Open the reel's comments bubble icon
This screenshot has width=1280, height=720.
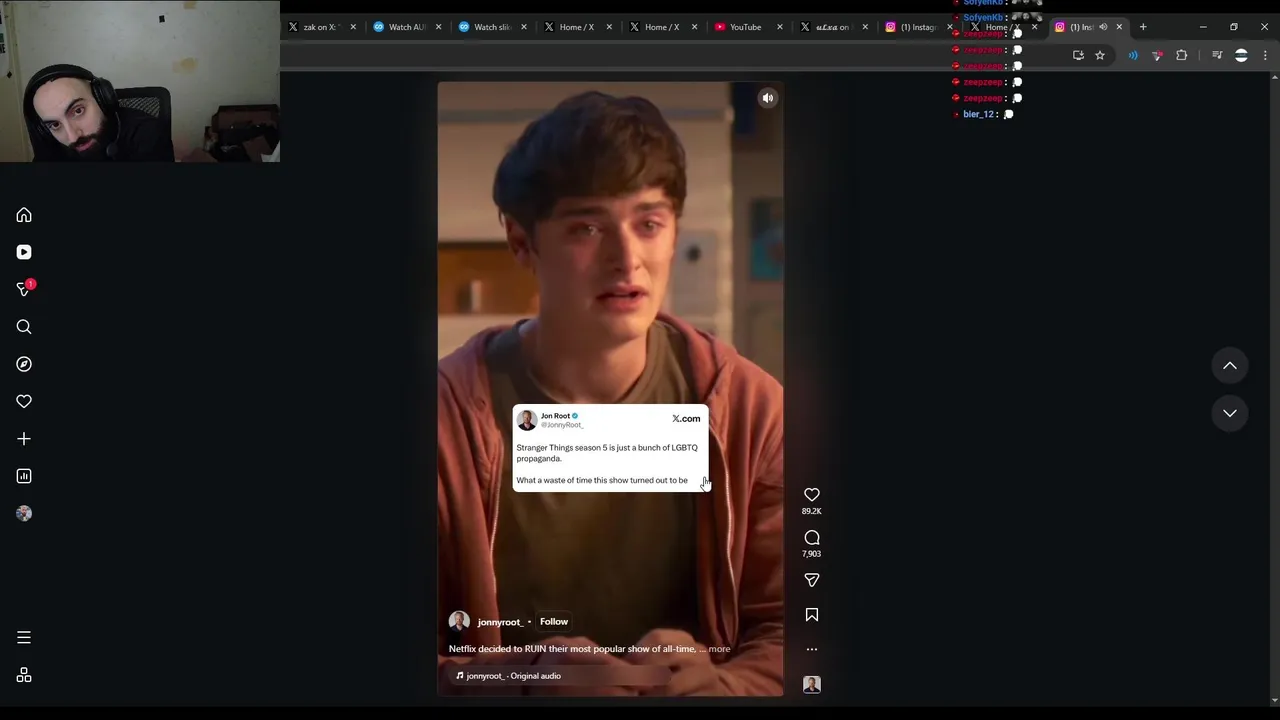[812, 538]
